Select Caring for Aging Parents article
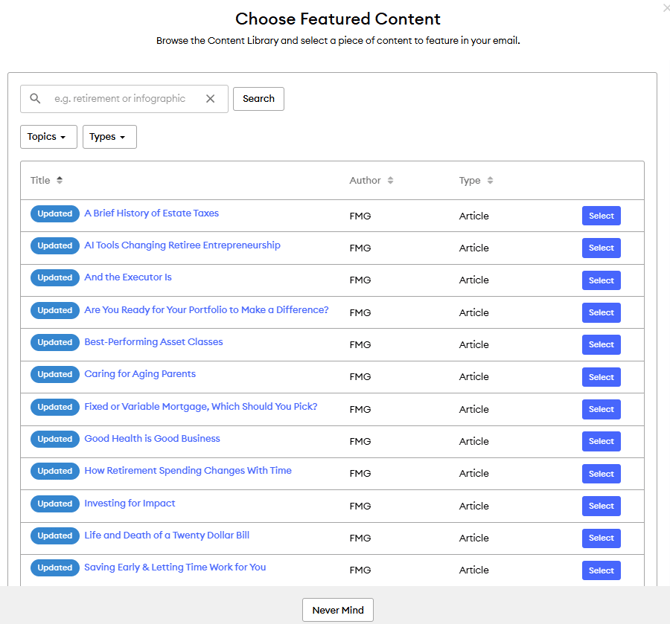The width and height of the screenshot is (670, 624). click(x=601, y=377)
